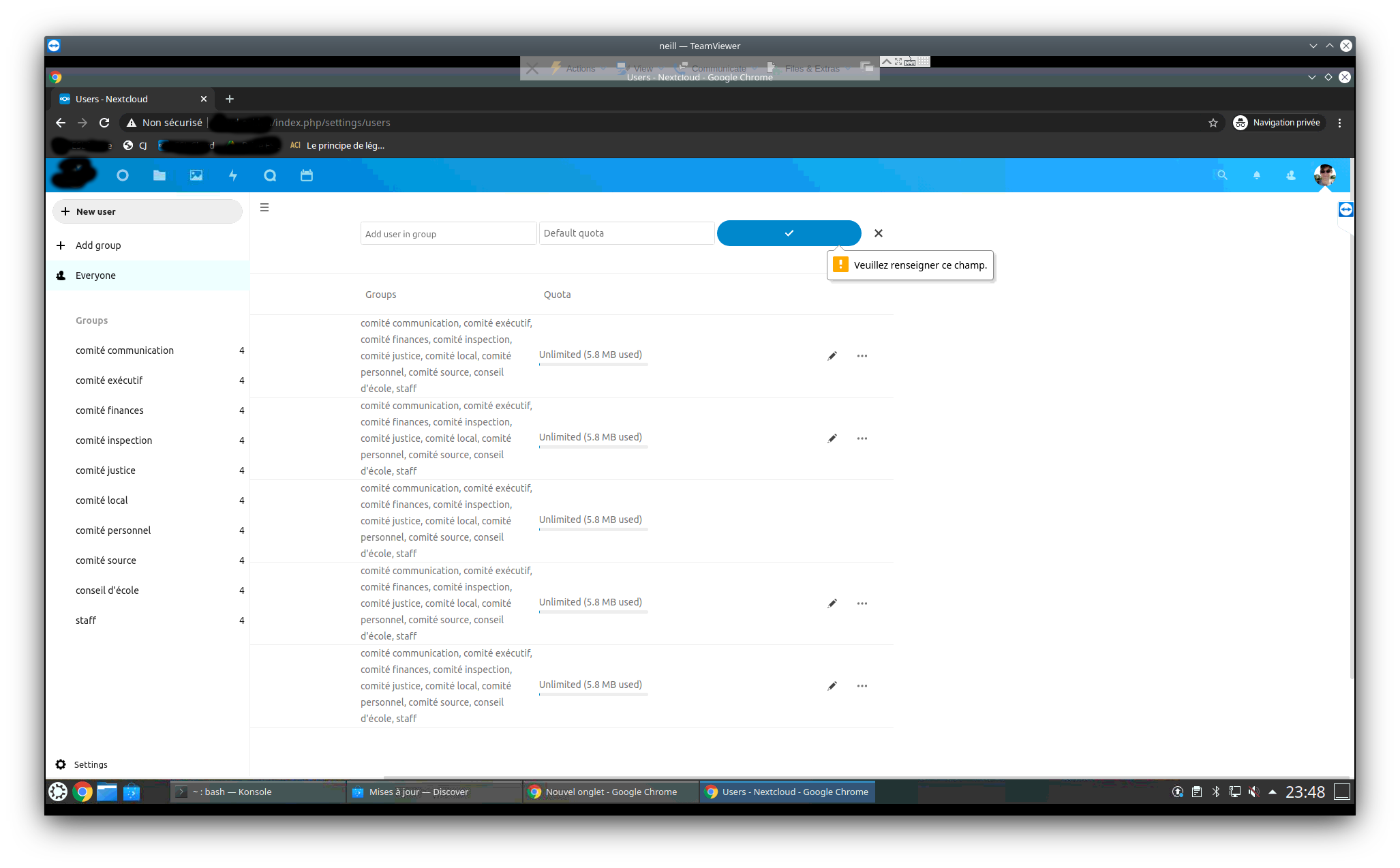Click the blue checkmark confirm button
This screenshot has height=868, width=1400.
click(x=789, y=233)
